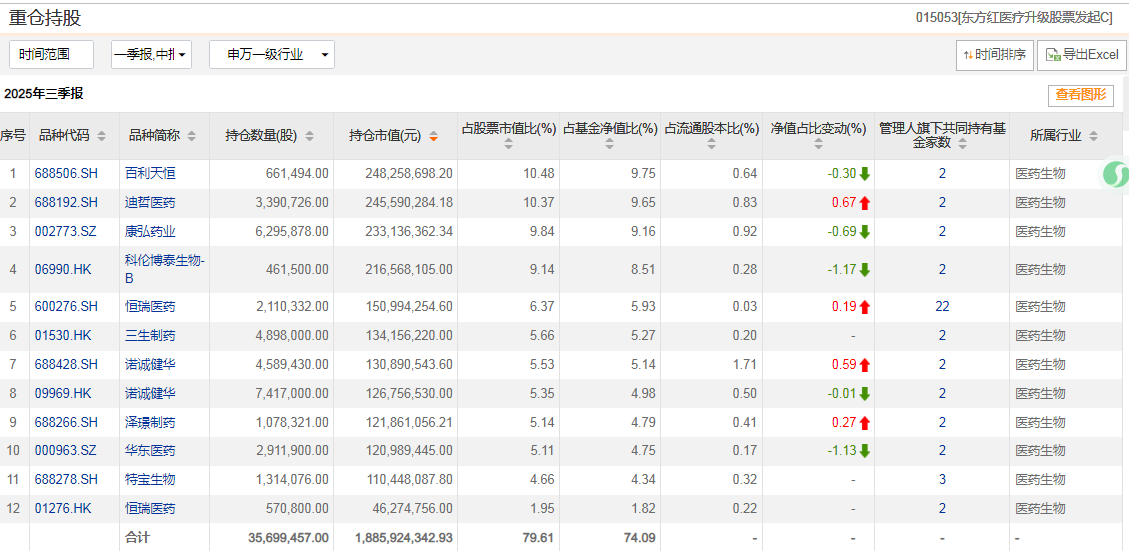Click green down arrow in 康弘药业 row
The width and height of the screenshot is (1129, 551).
[x=865, y=232]
